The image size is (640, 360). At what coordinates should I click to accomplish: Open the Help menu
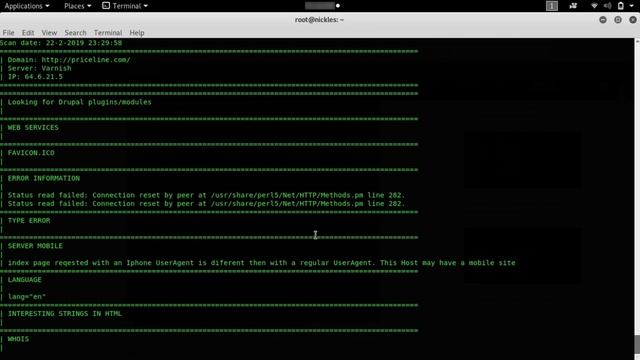point(137,33)
